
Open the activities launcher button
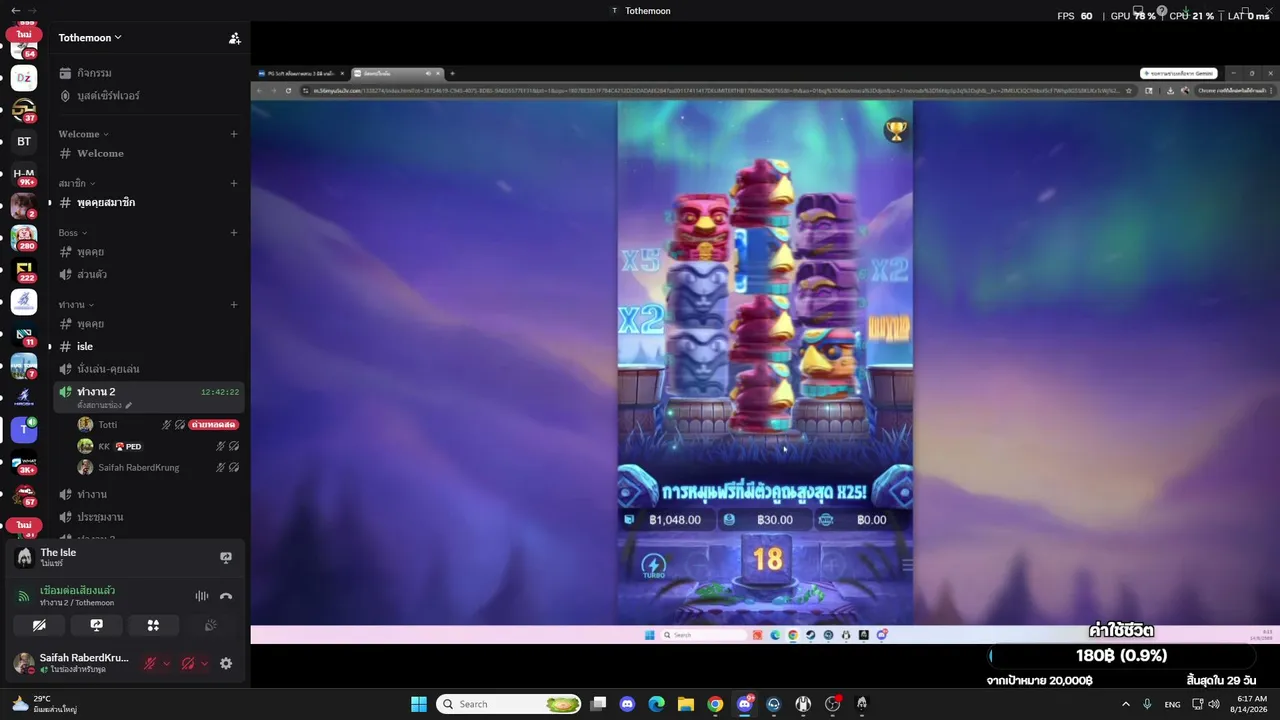[153, 625]
